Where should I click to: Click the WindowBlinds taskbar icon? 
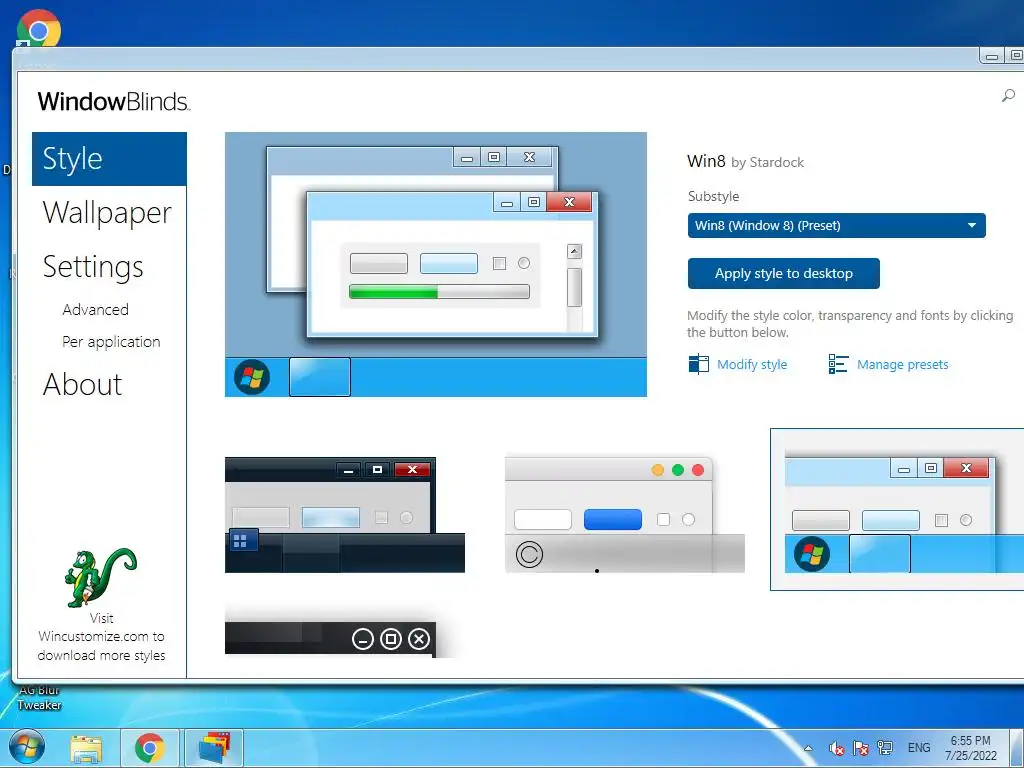214,748
